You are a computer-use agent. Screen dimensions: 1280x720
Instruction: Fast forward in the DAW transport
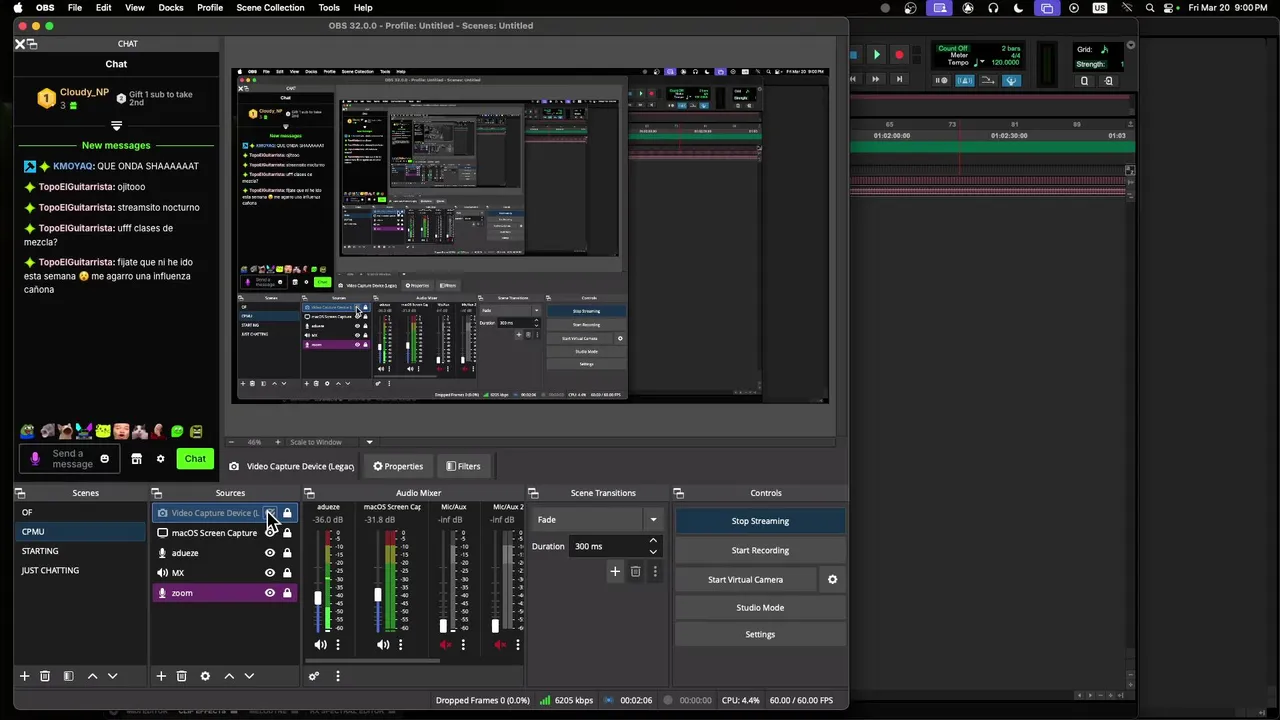point(876,79)
